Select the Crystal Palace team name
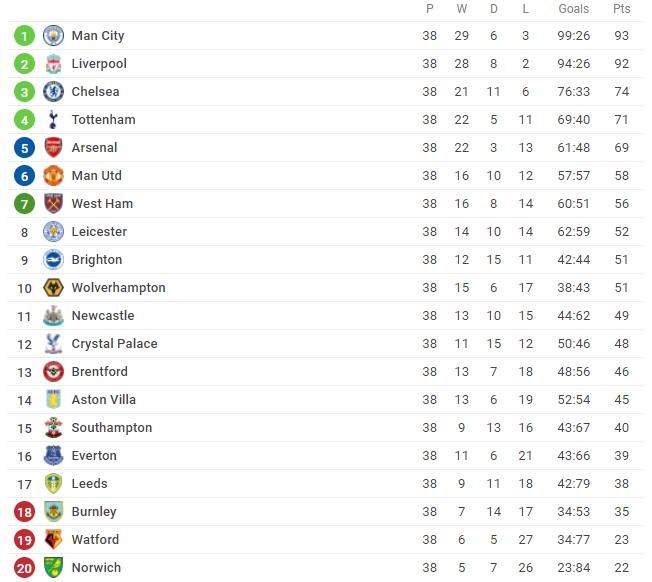 pos(114,344)
